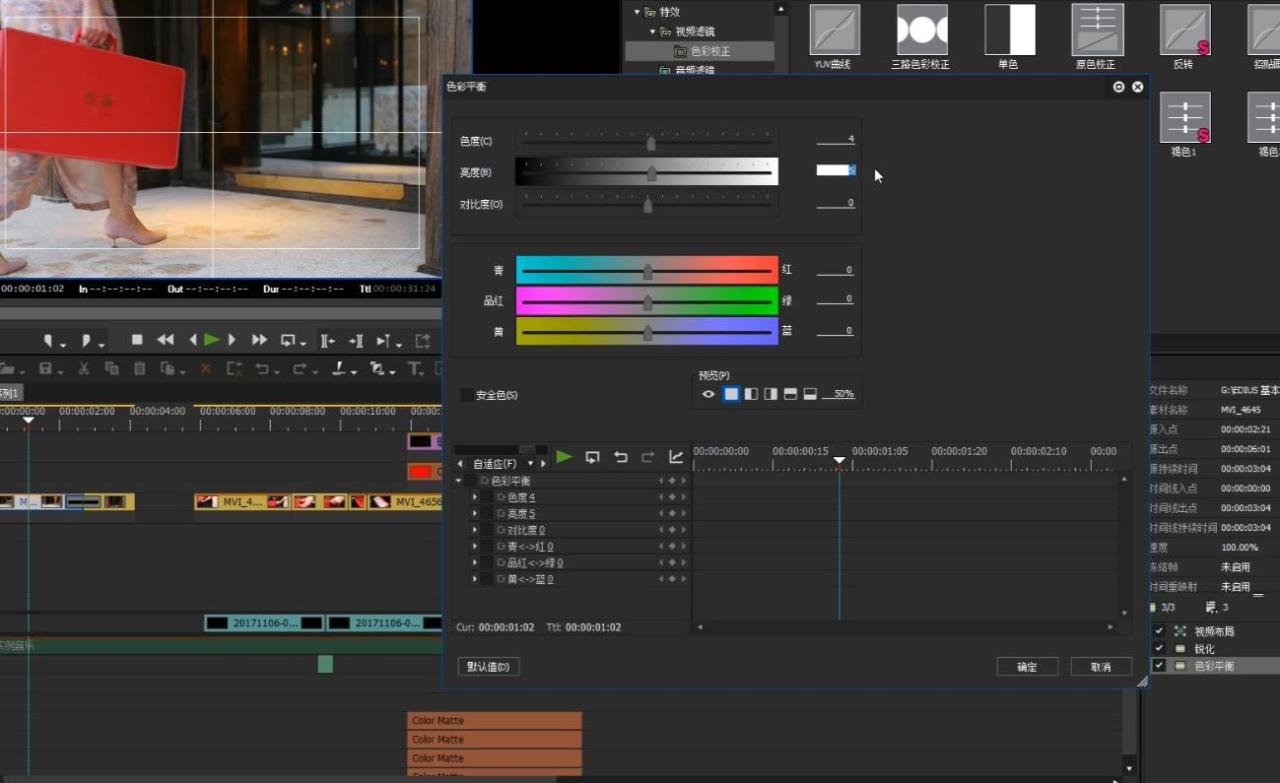Toggle the preview eye icon
The image size is (1280, 783).
(x=708, y=394)
